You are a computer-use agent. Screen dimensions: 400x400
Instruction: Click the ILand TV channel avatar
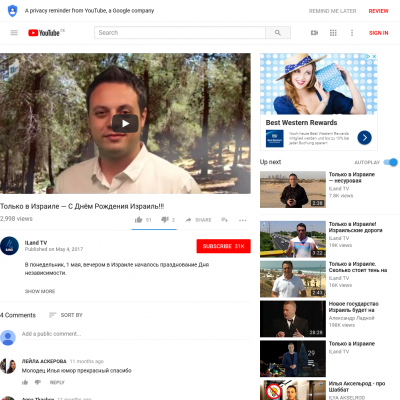[x=9, y=246]
